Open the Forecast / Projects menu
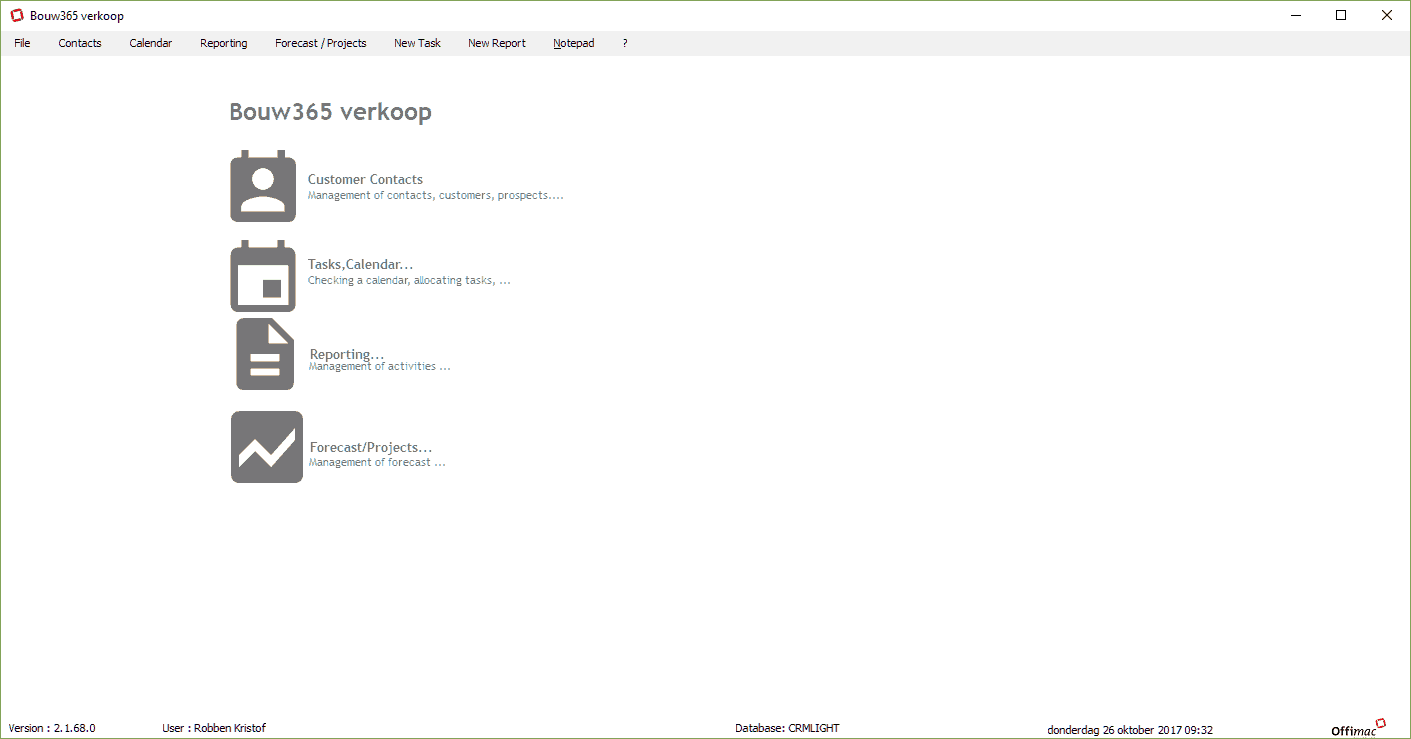1411x739 pixels. point(321,43)
